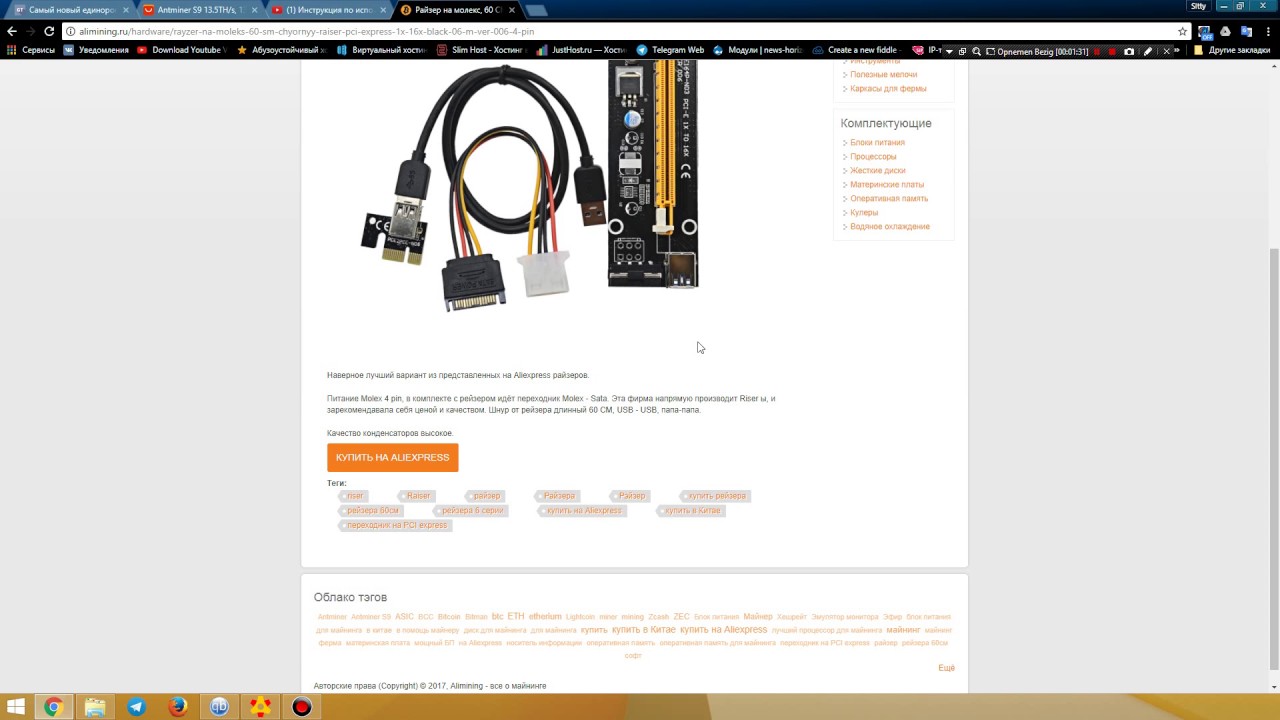The height and width of the screenshot is (720, 1280).
Task: Open 'Водяное охлаждение' in the sidebar
Action: click(890, 227)
